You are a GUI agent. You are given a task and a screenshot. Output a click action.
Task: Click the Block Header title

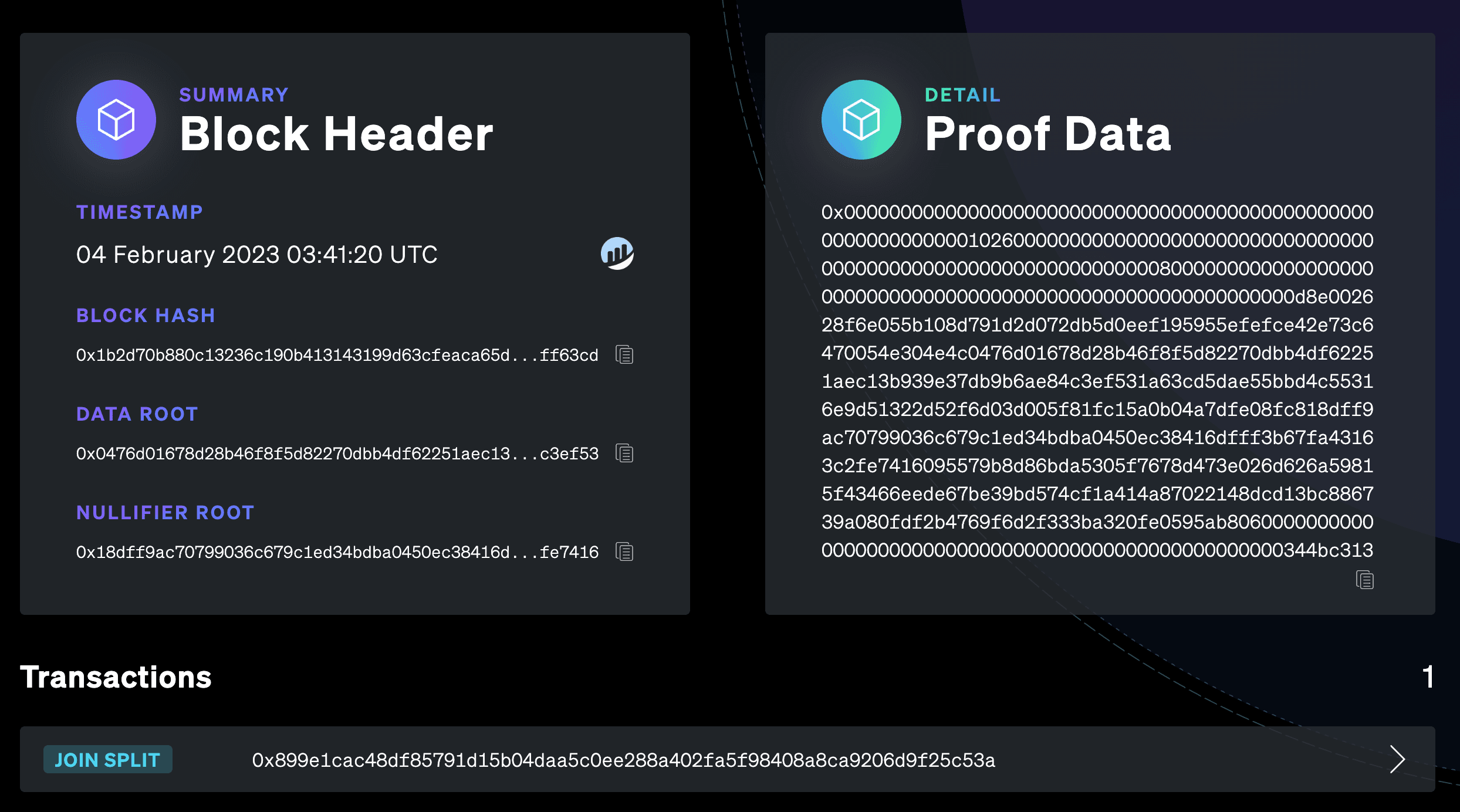(336, 134)
